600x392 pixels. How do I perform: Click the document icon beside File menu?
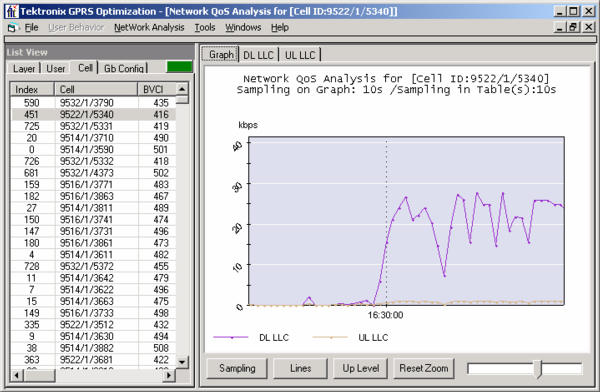[13, 28]
